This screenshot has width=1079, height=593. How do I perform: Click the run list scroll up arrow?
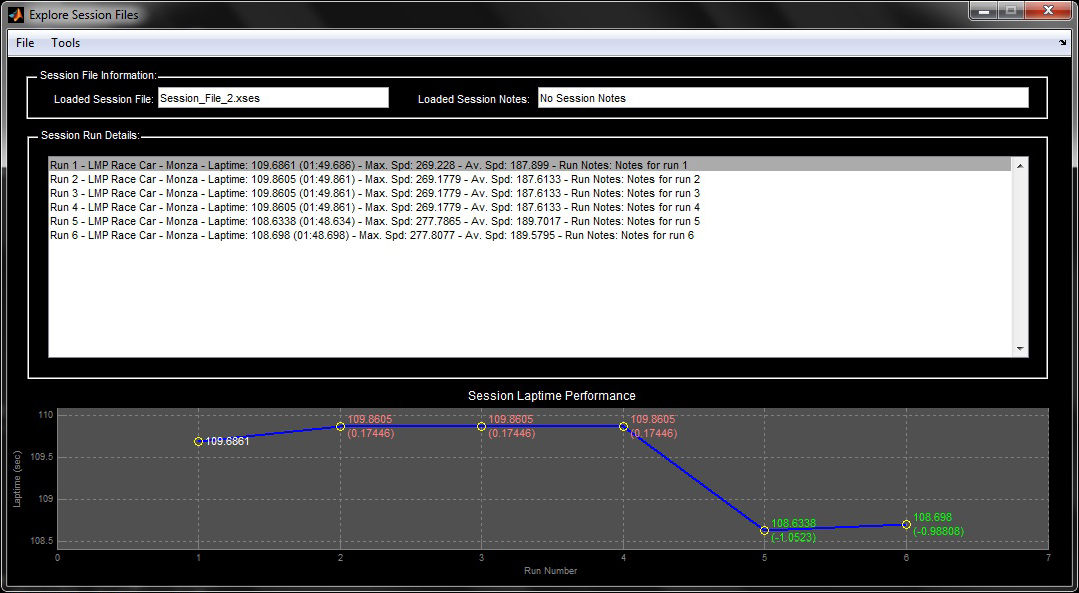pyautogui.click(x=1020, y=165)
